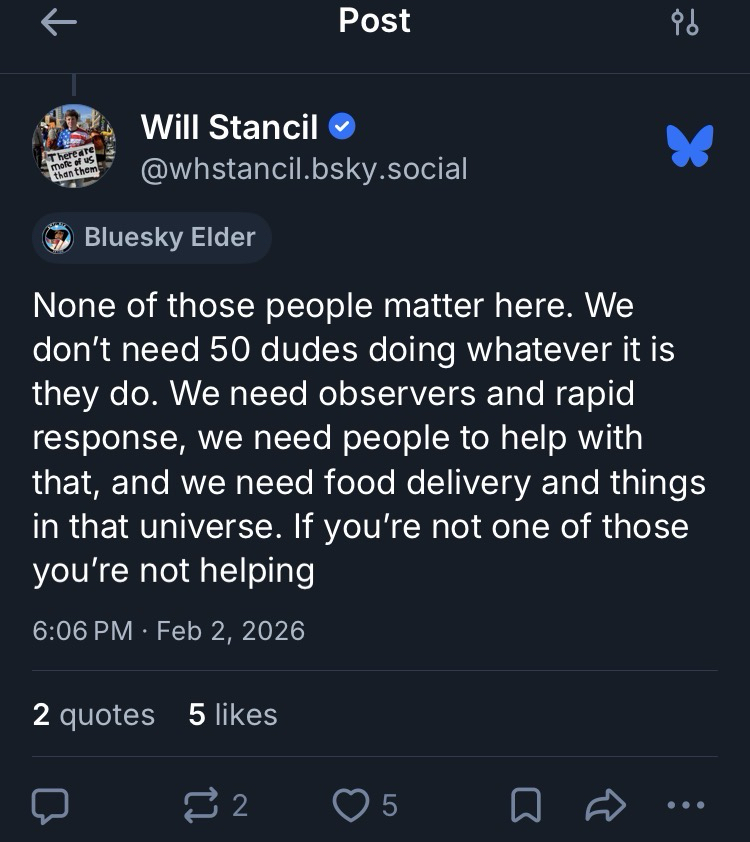750x842 pixels.
Task: Repost this post using repost icon
Action: click(x=202, y=805)
